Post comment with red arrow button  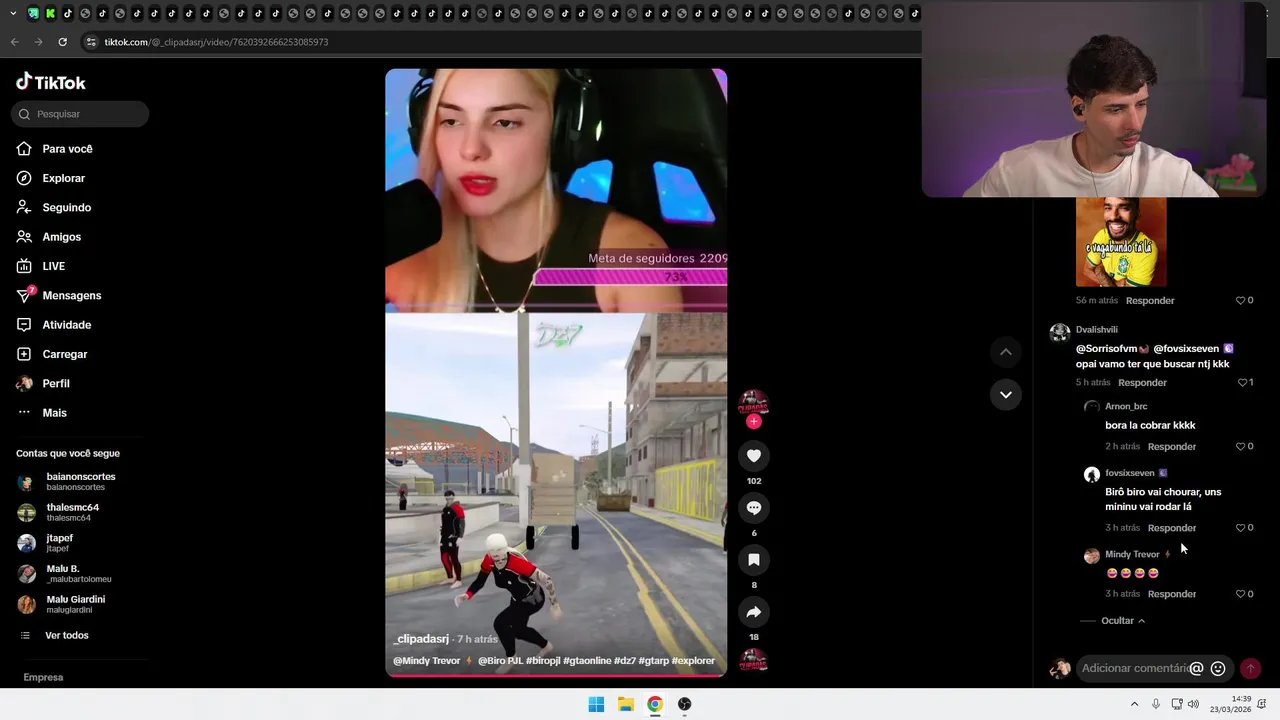coord(1250,668)
